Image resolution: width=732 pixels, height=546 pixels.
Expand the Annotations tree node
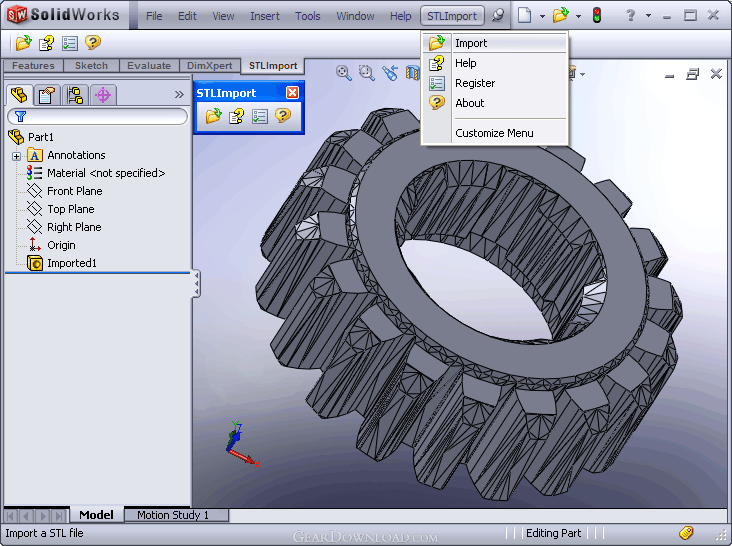tap(16, 156)
